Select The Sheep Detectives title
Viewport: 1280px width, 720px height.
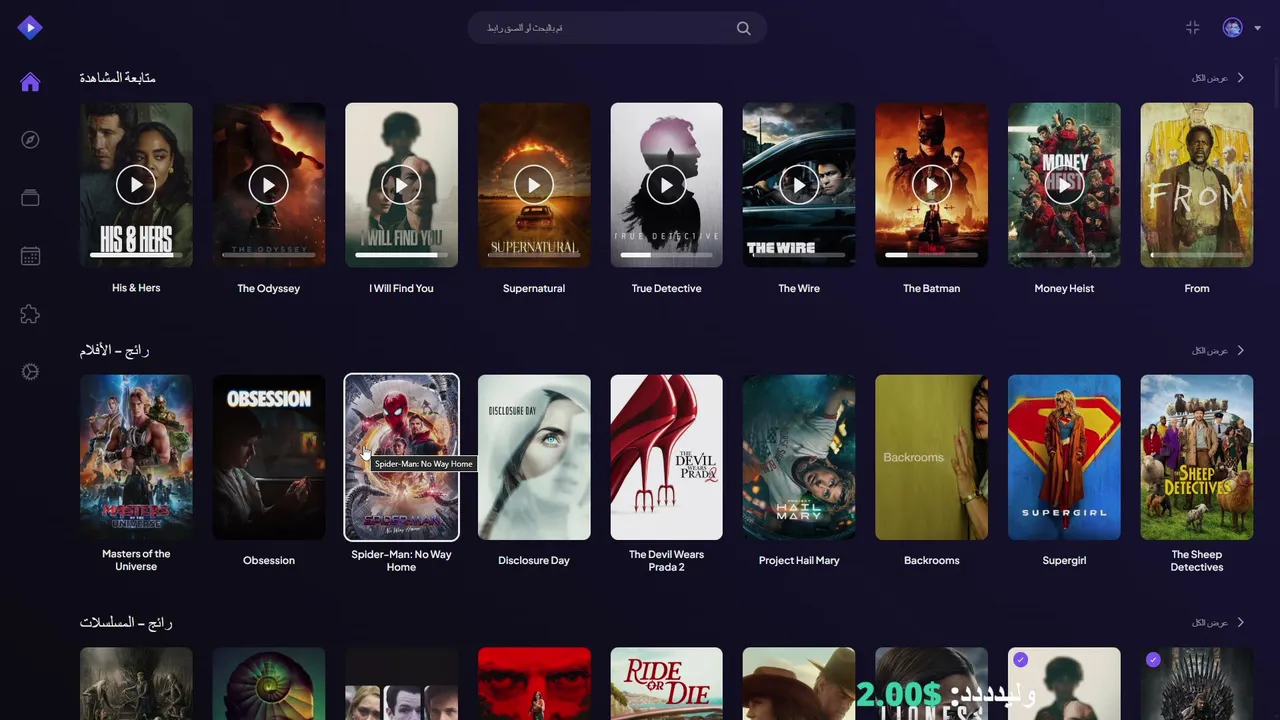tap(1197, 561)
